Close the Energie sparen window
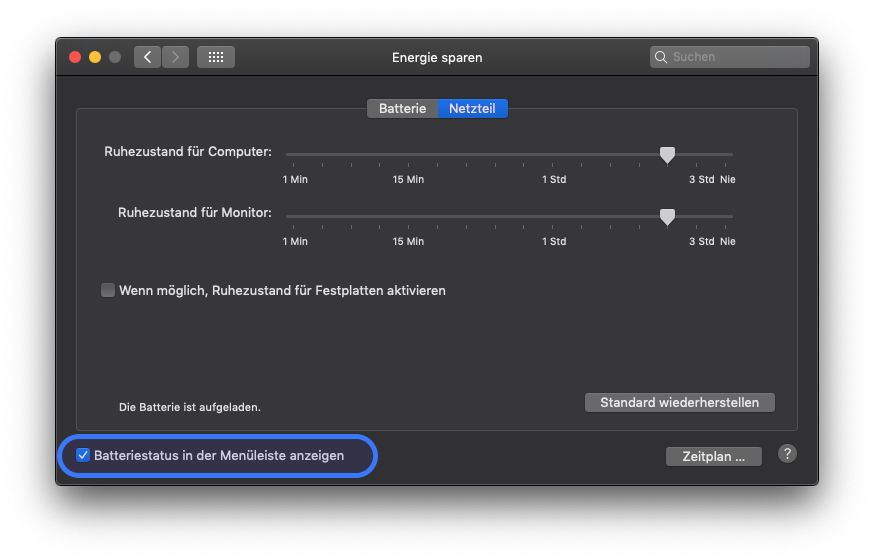The image size is (874, 559). 75,57
